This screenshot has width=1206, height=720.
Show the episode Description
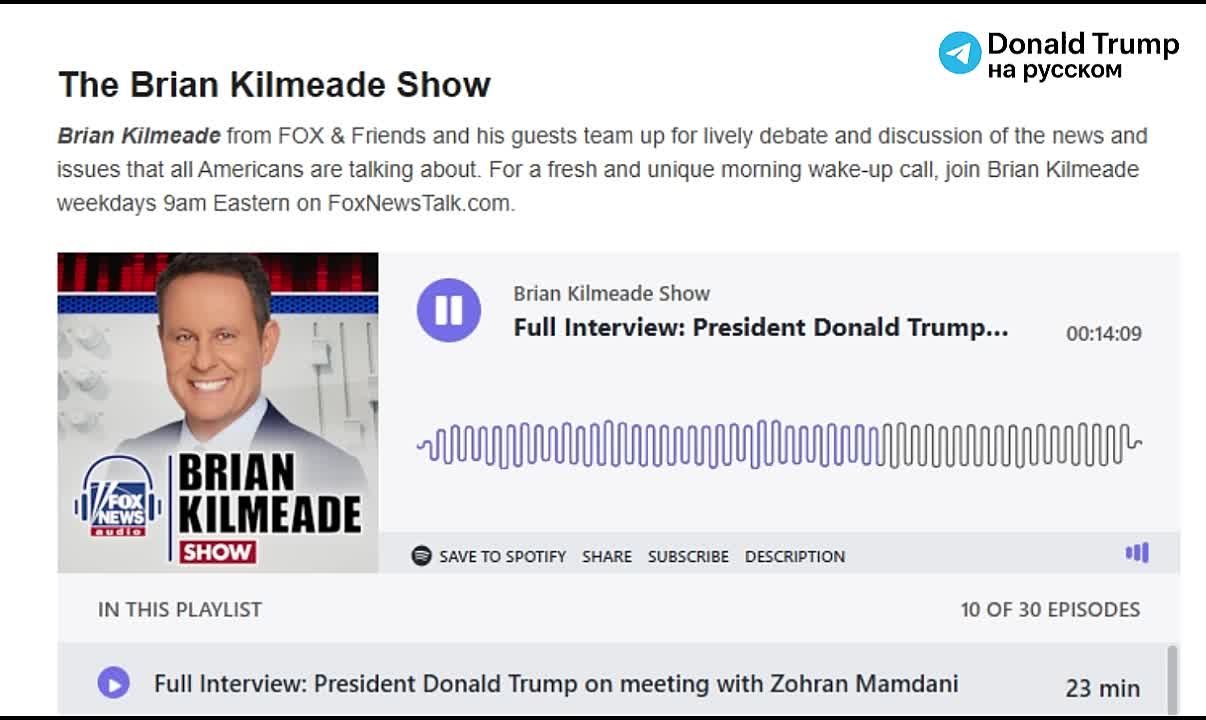pyautogui.click(x=795, y=556)
